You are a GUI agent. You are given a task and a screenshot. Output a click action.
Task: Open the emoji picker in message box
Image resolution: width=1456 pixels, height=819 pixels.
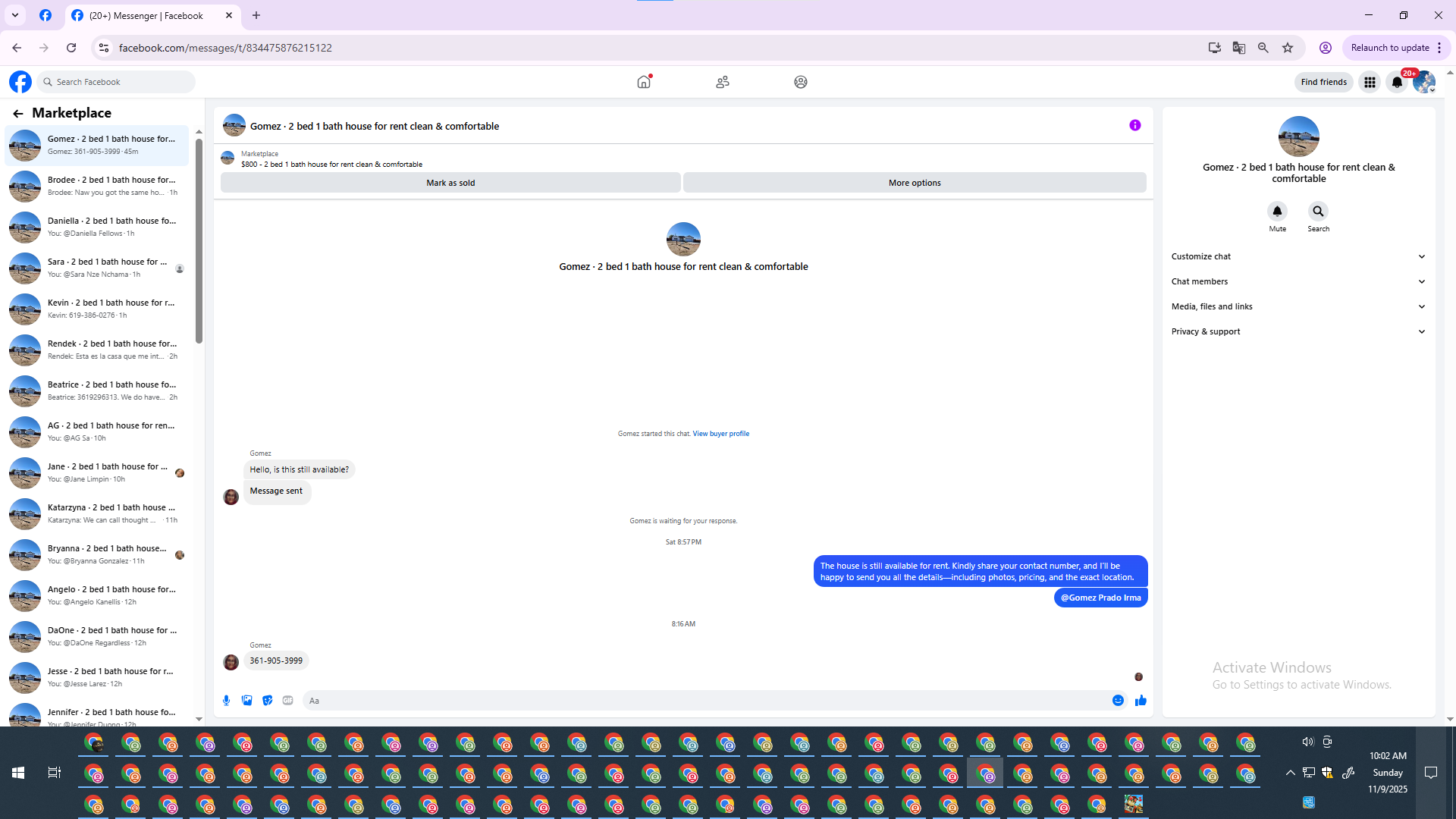[x=1118, y=701]
